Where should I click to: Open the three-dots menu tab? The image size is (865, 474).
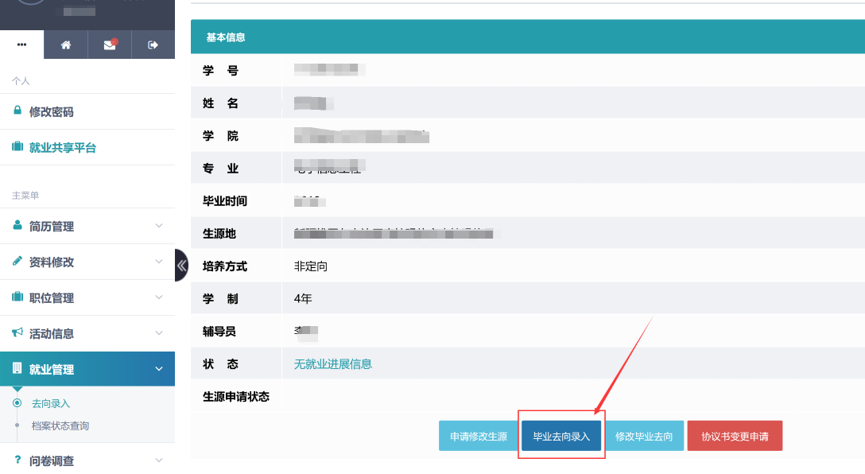(x=22, y=45)
